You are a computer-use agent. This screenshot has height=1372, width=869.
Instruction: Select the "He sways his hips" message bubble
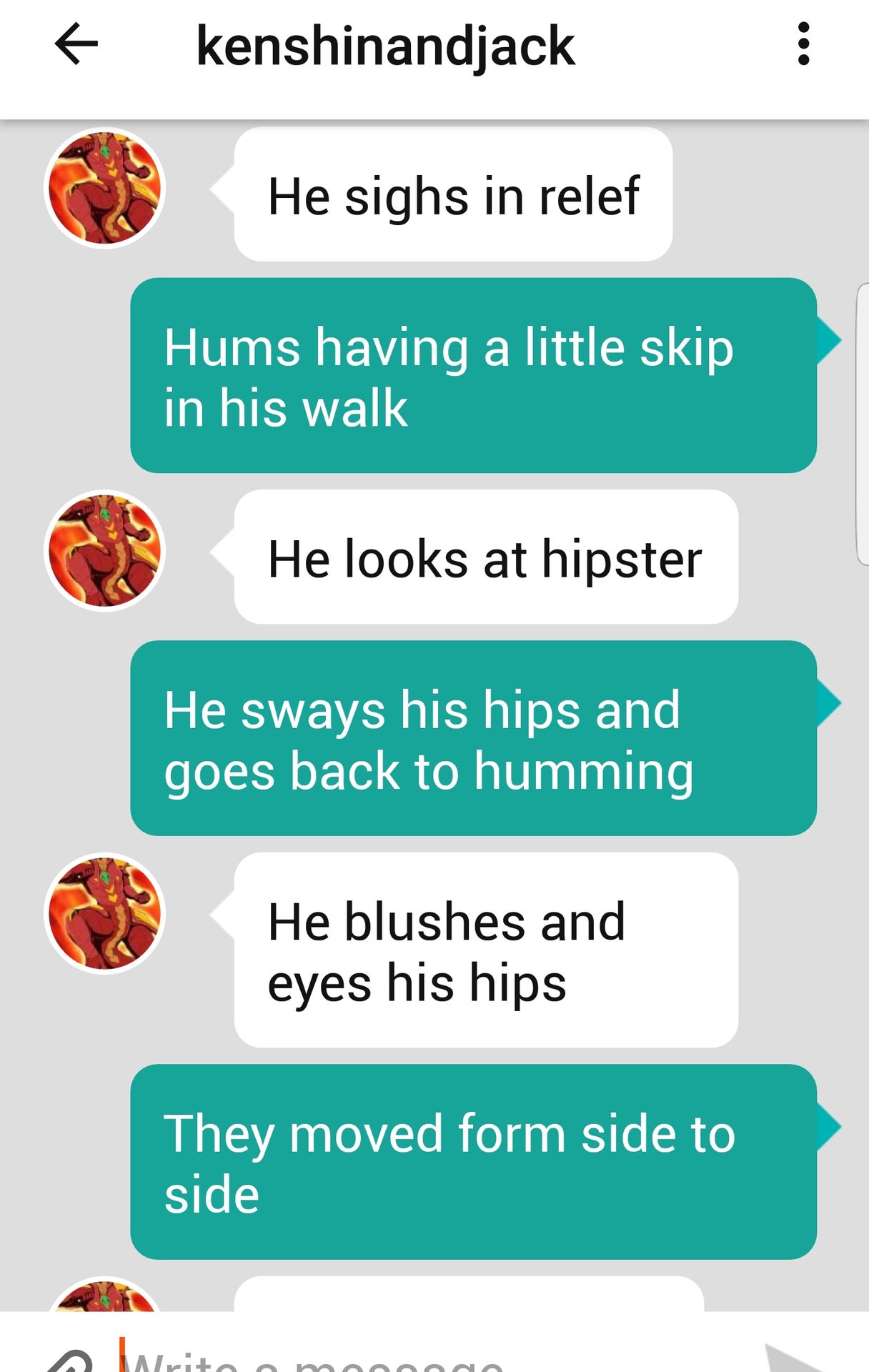(x=473, y=738)
